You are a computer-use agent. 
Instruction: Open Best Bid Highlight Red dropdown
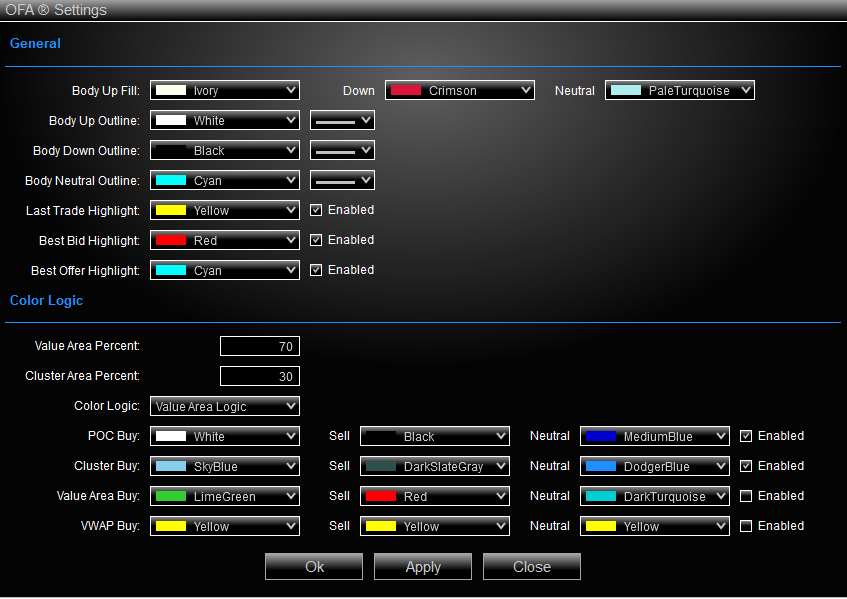pos(225,240)
